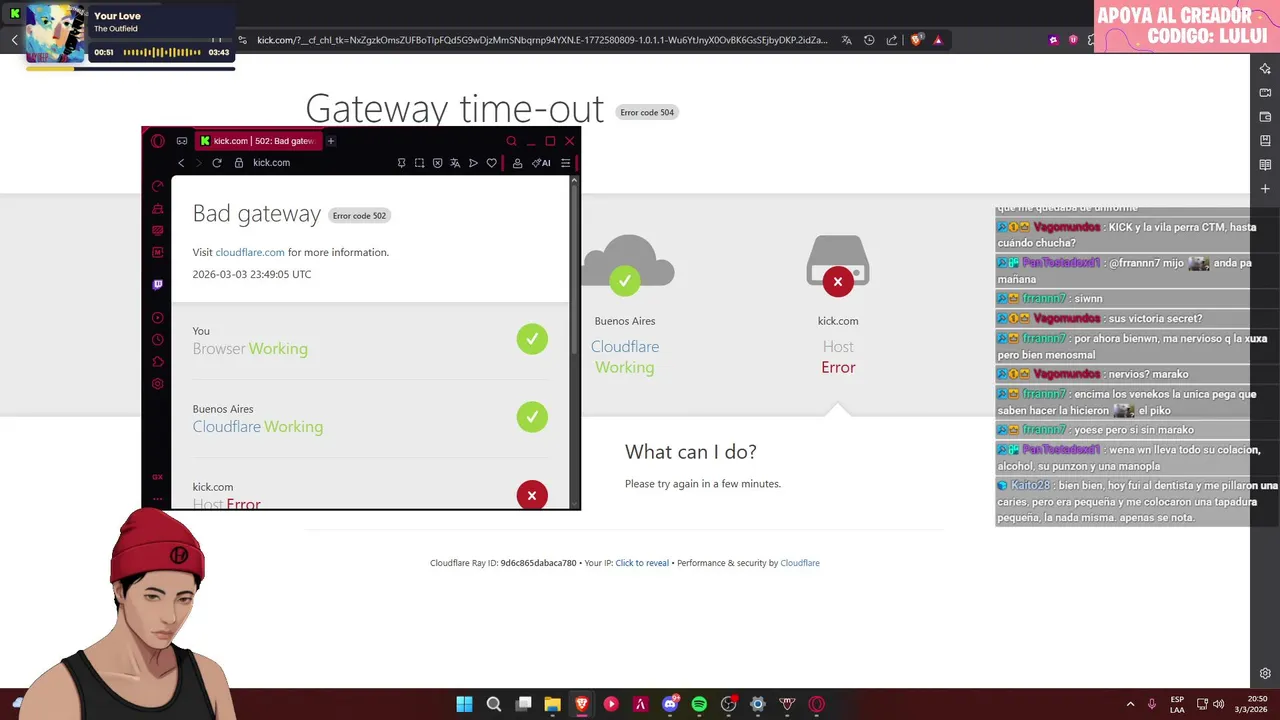
Task: View site info via Opera's padlock icon
Action: point(239,163)
